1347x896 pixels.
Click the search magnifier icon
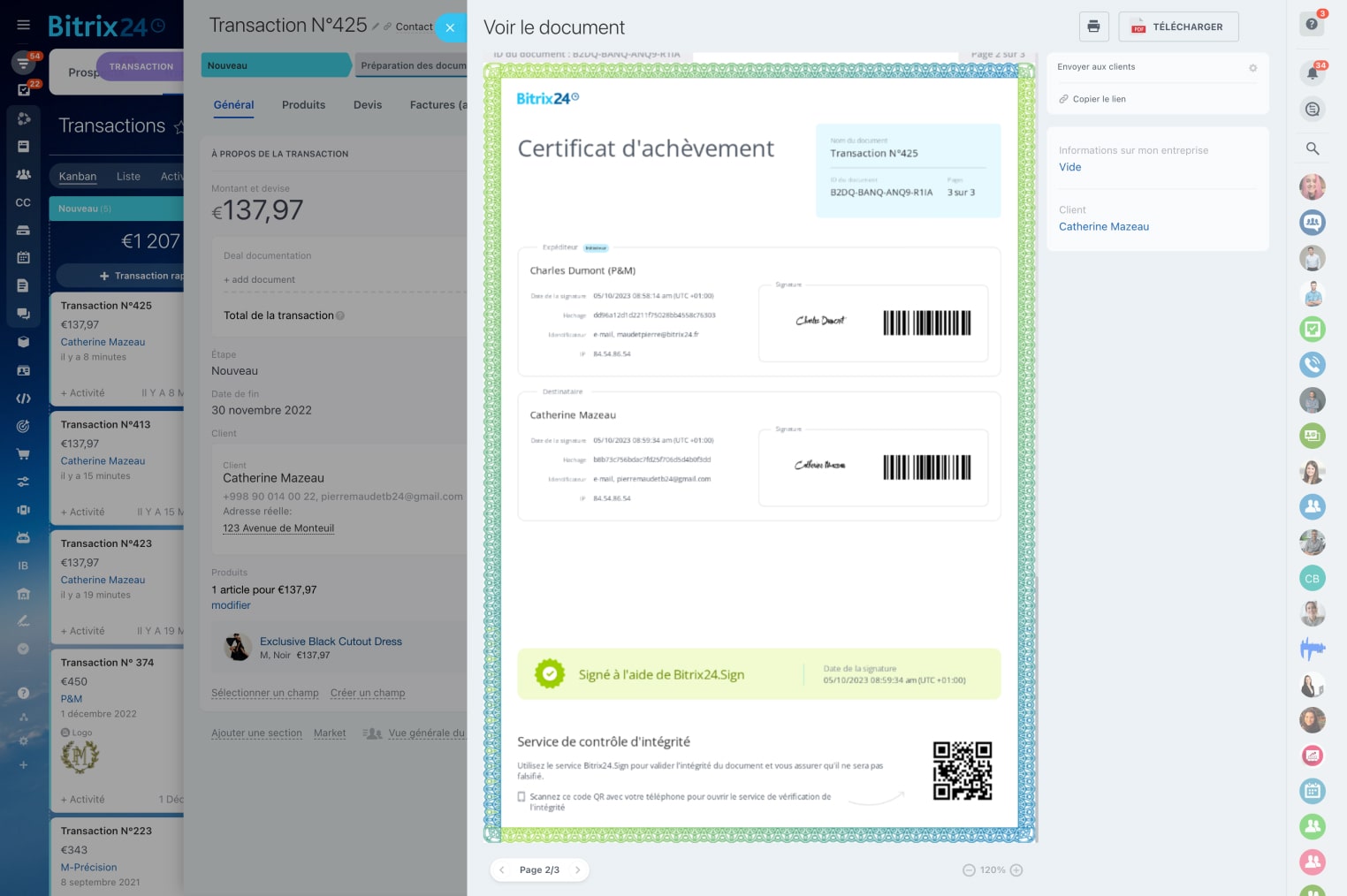pyautogui.click(x=1312, y=148)
